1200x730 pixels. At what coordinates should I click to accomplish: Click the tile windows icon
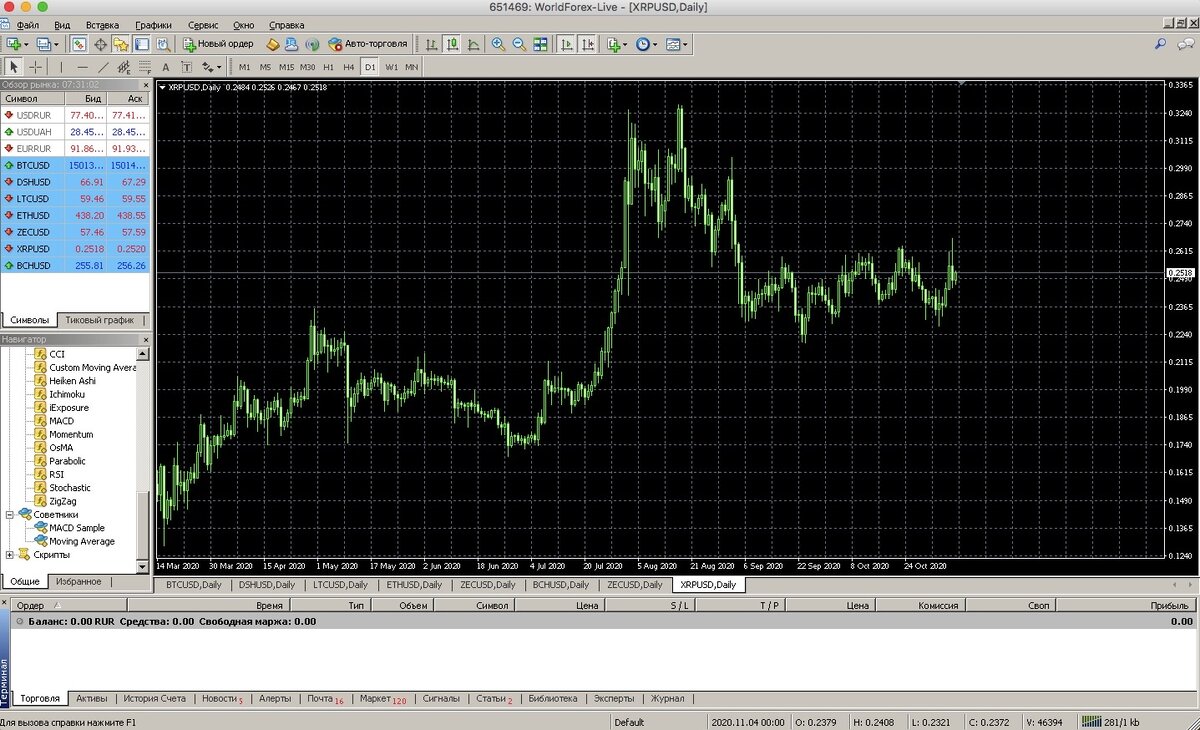(540, 44)
